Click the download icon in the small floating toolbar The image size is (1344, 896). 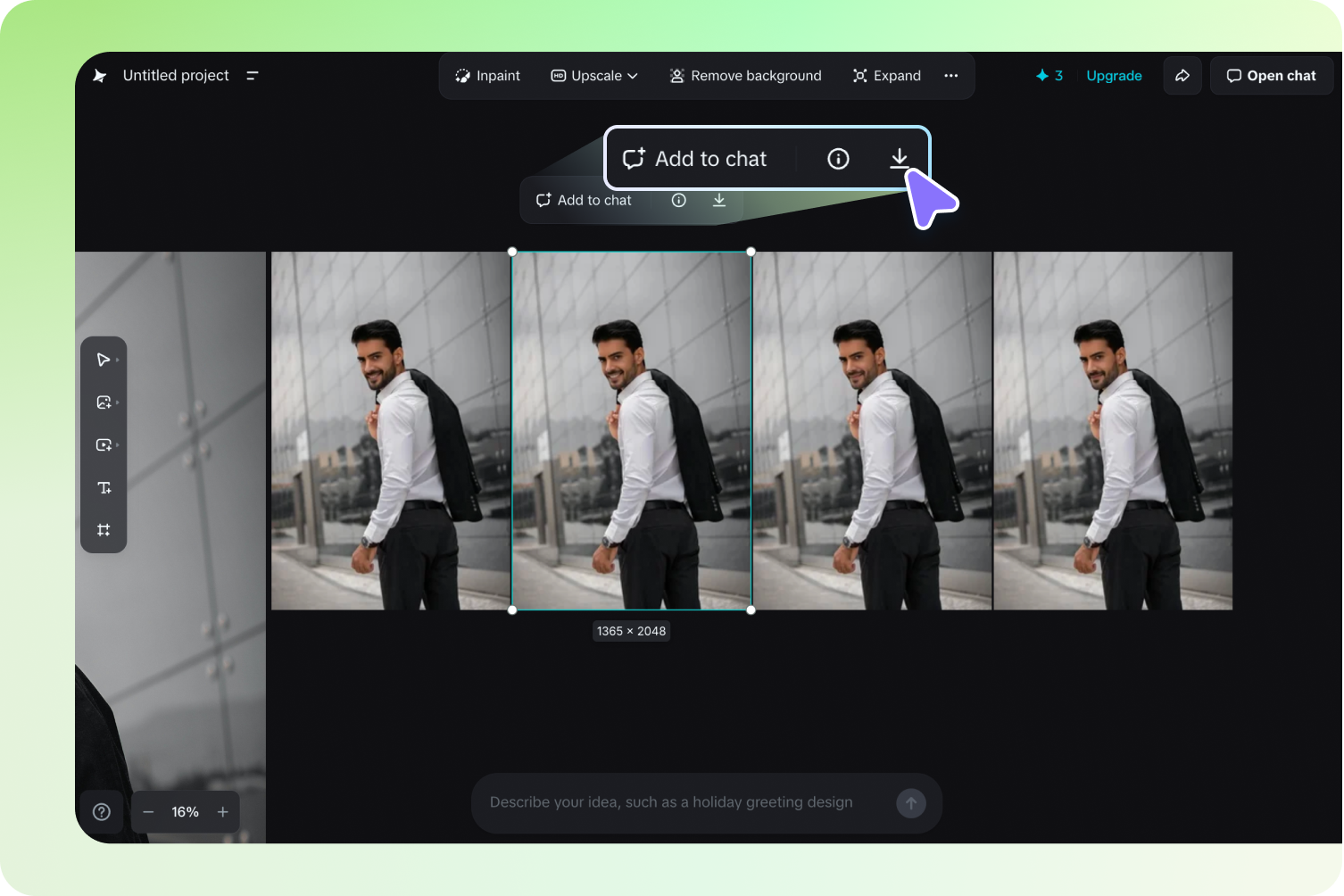pyautogui.click(x=719, y=200)
